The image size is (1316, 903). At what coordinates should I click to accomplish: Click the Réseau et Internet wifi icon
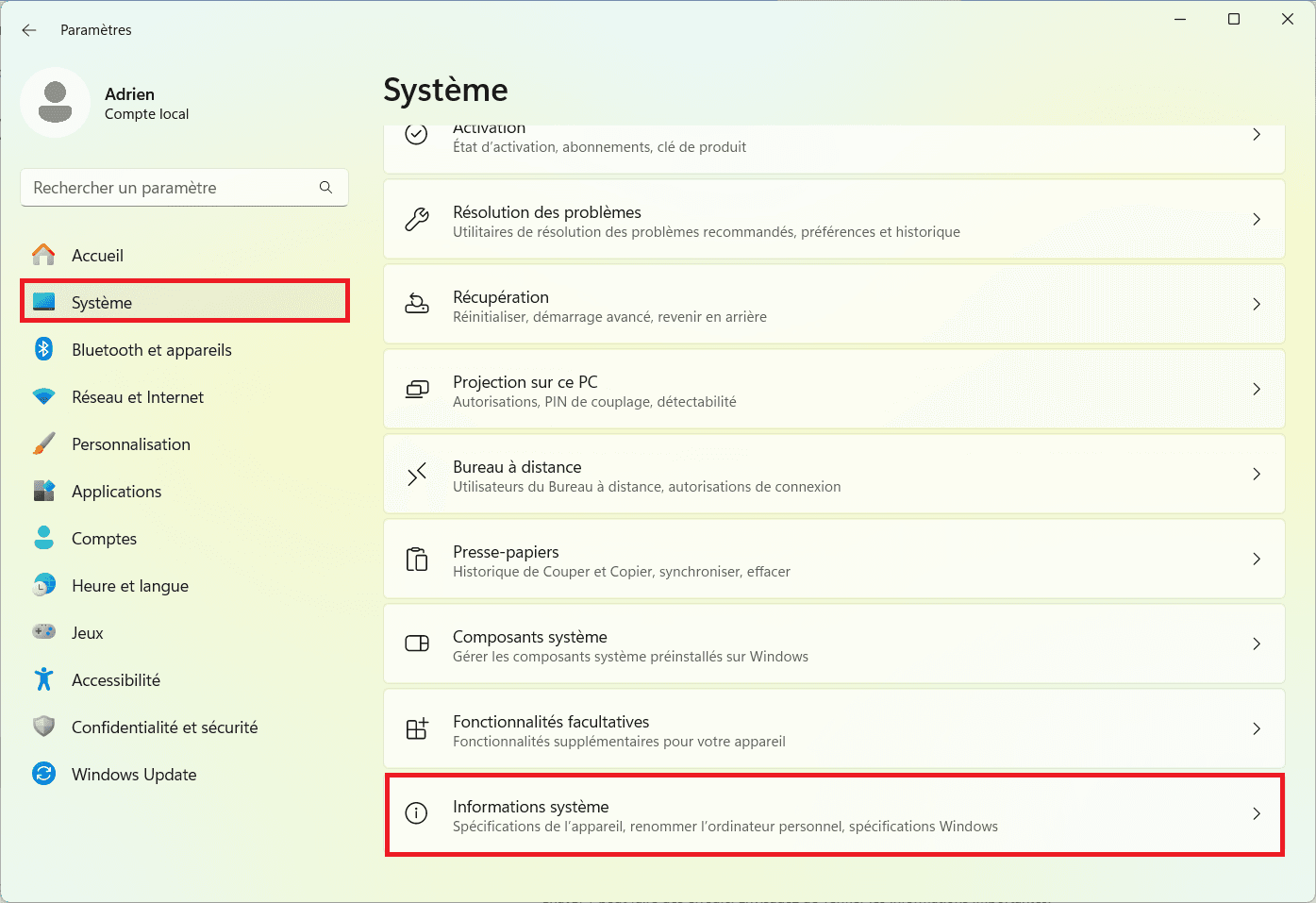(x=43, y=396)
